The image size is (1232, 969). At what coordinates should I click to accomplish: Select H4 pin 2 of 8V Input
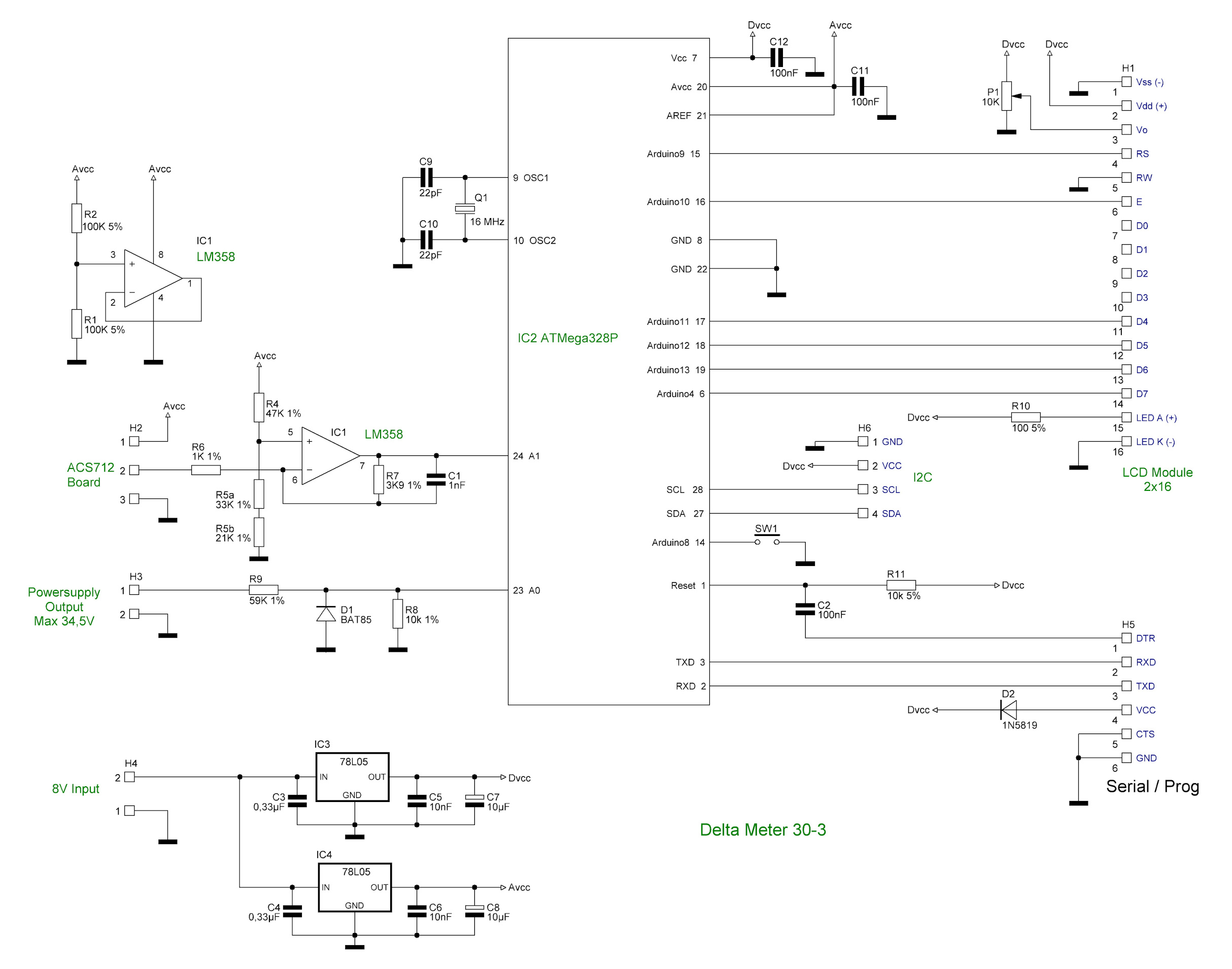(129, 777)
